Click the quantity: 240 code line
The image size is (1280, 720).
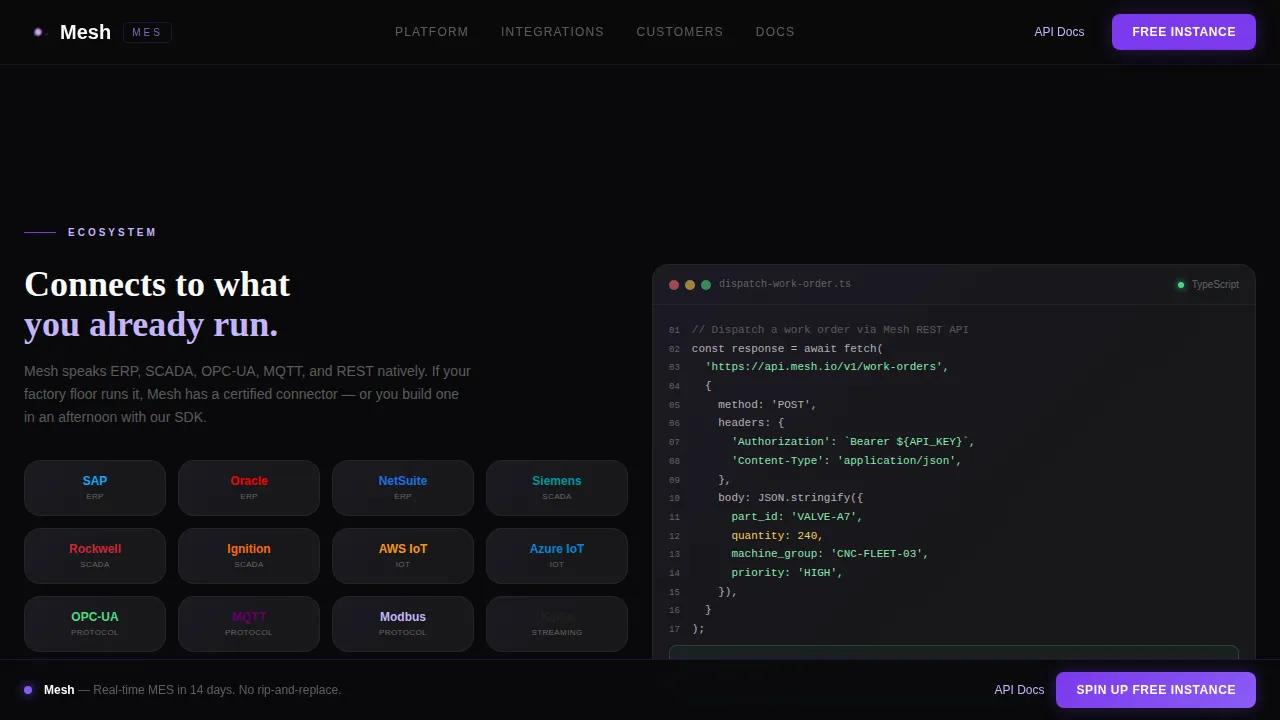tap(777, 536)
